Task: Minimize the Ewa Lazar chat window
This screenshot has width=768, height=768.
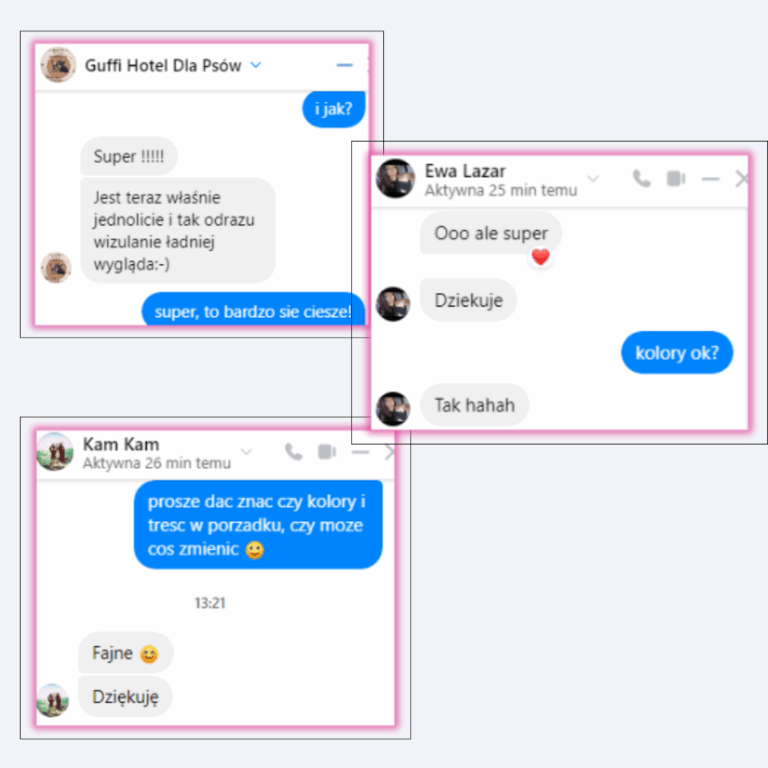Action: tap(710, 179)
